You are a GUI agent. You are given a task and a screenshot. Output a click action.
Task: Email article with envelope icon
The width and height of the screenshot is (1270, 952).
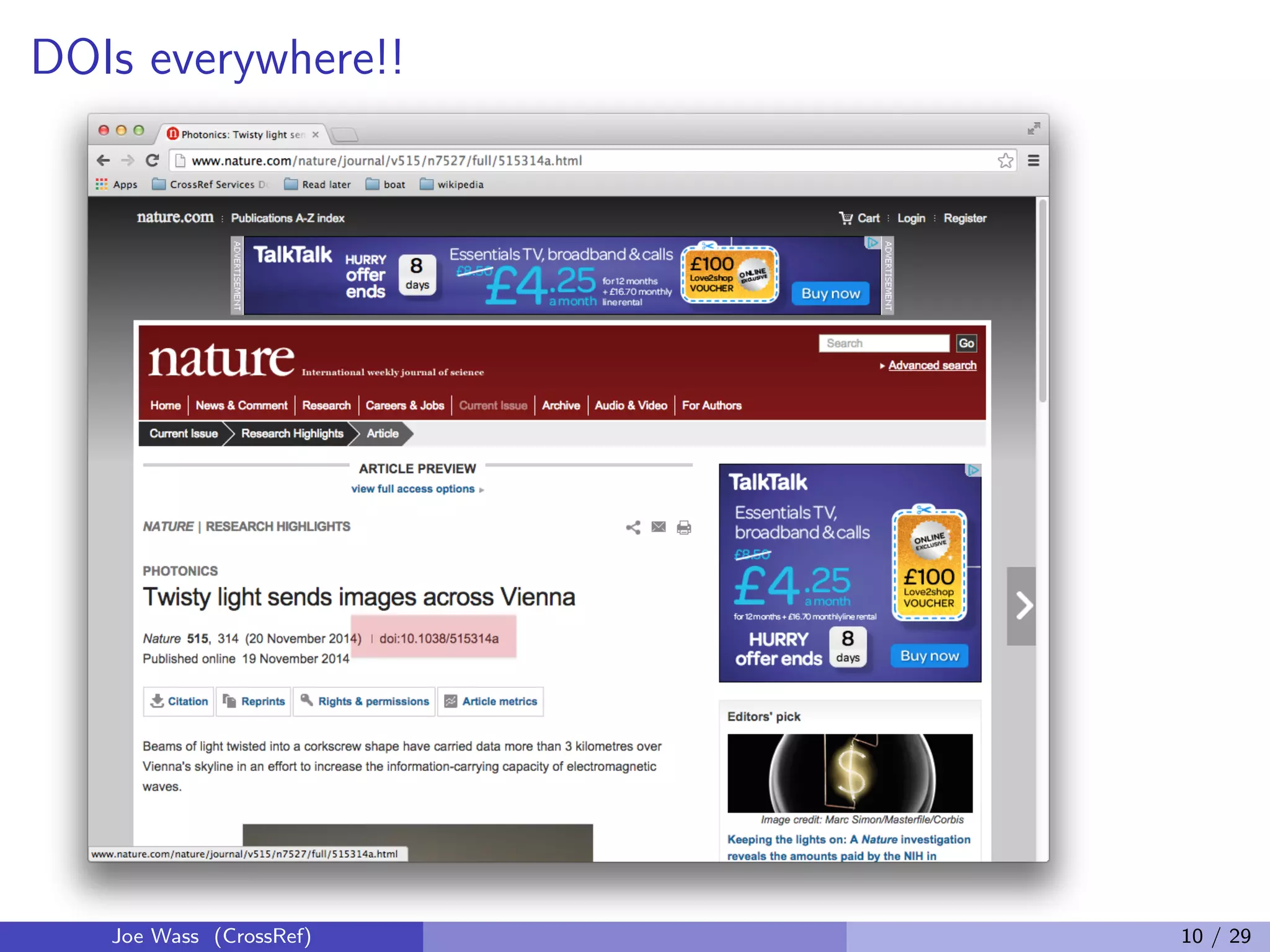[x=659, y=527]
